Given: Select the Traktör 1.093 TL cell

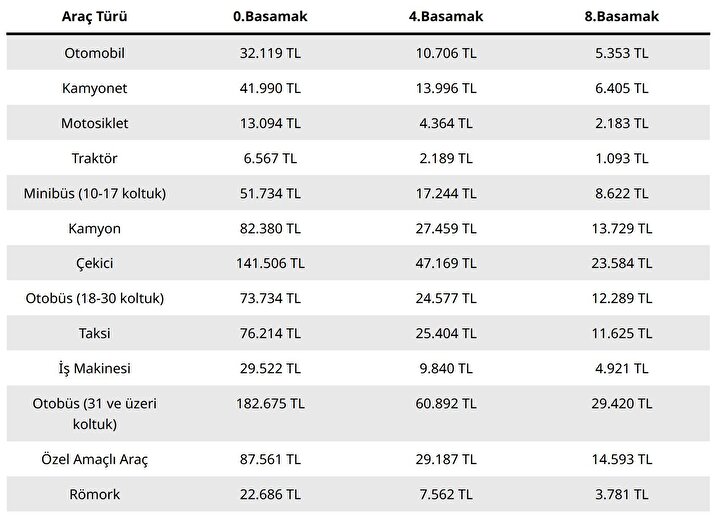Looking at the screenshot, I should pyautogui.click(x=622, y=158).
